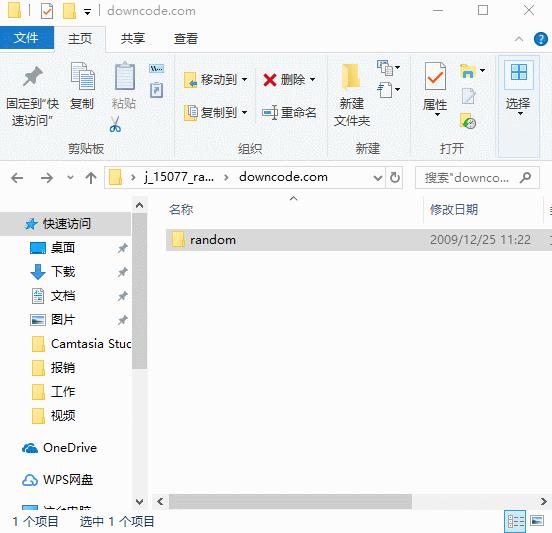Open the address bar history dropdown

click(378, 178)
